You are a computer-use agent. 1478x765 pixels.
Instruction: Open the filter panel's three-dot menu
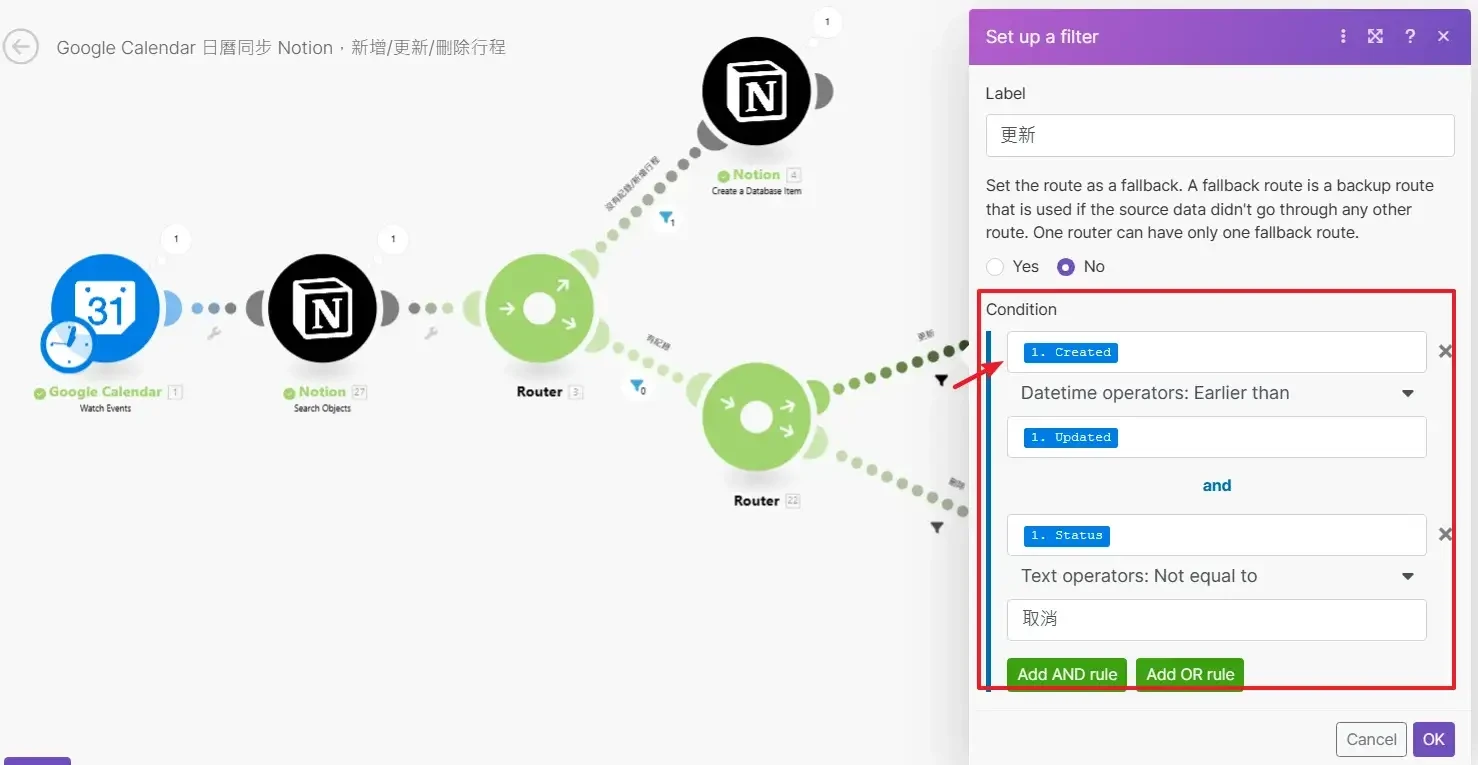1343,36
